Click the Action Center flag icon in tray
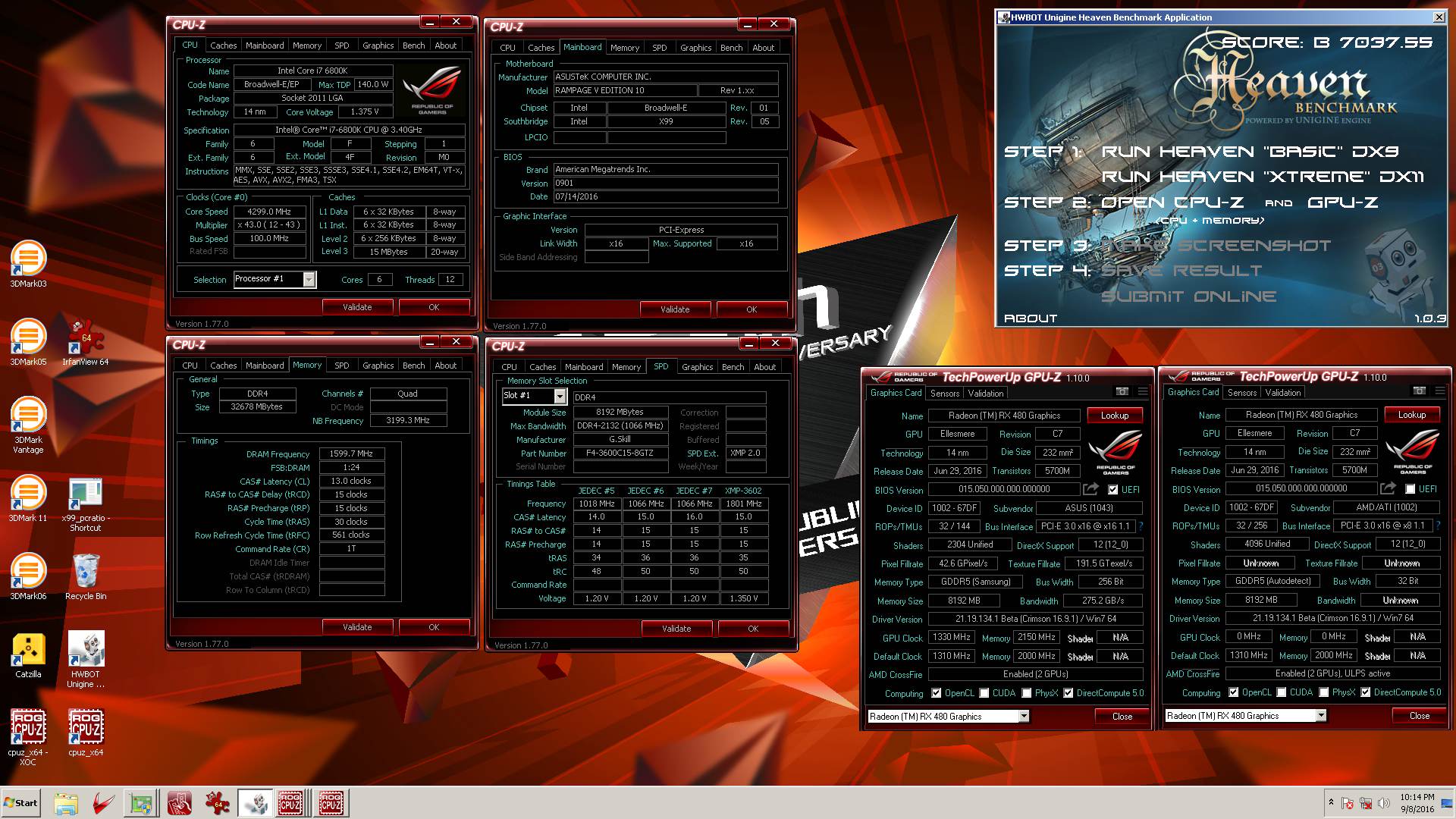Image resolution: width=1456 pixels, height=819 pixels. [1348, 803]
